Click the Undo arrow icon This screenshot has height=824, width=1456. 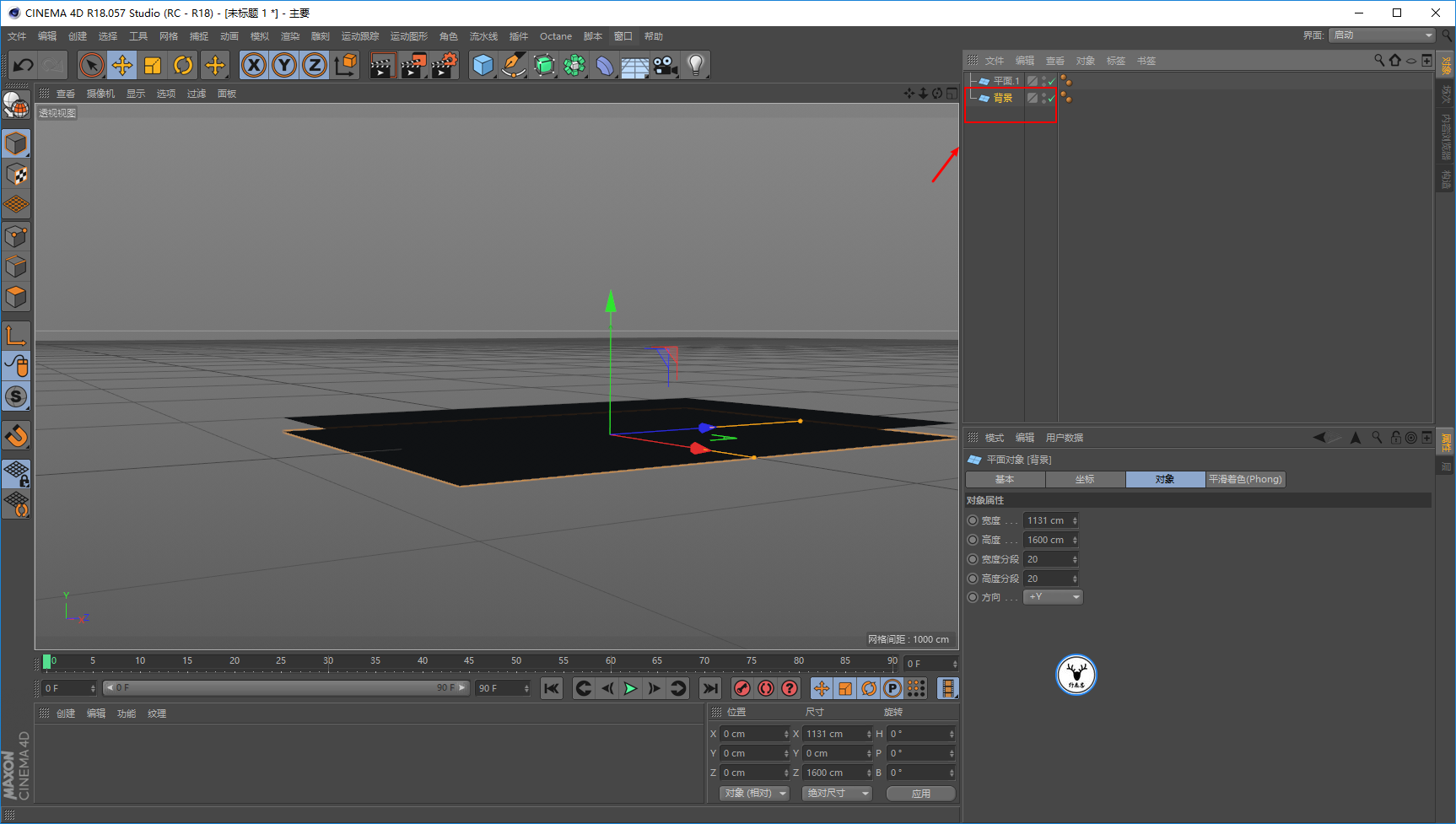(24, 65)
